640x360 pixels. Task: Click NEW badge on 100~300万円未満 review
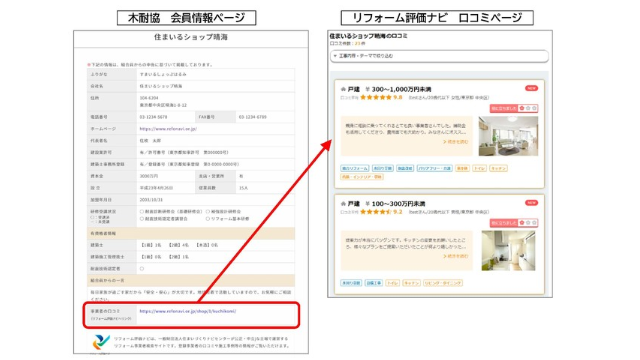(531, 202)
